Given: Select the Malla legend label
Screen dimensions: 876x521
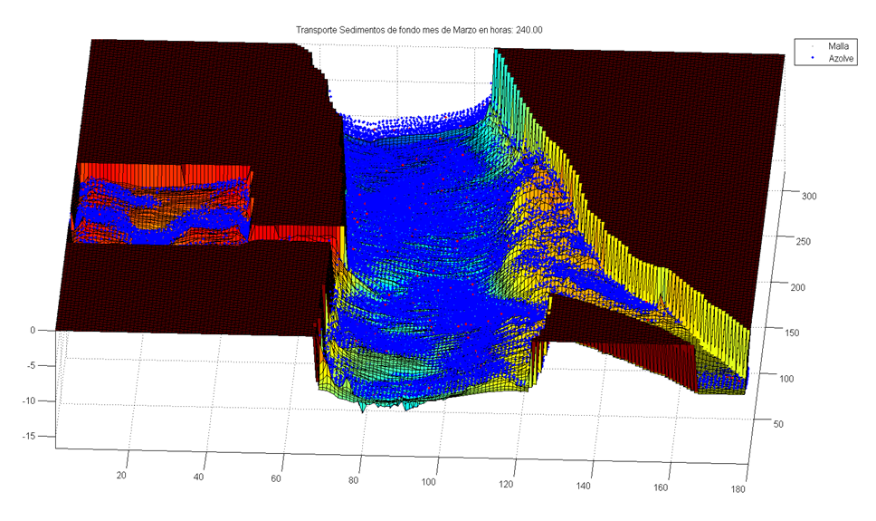Looking at the screenshot, I should click(x=824, y=46).
